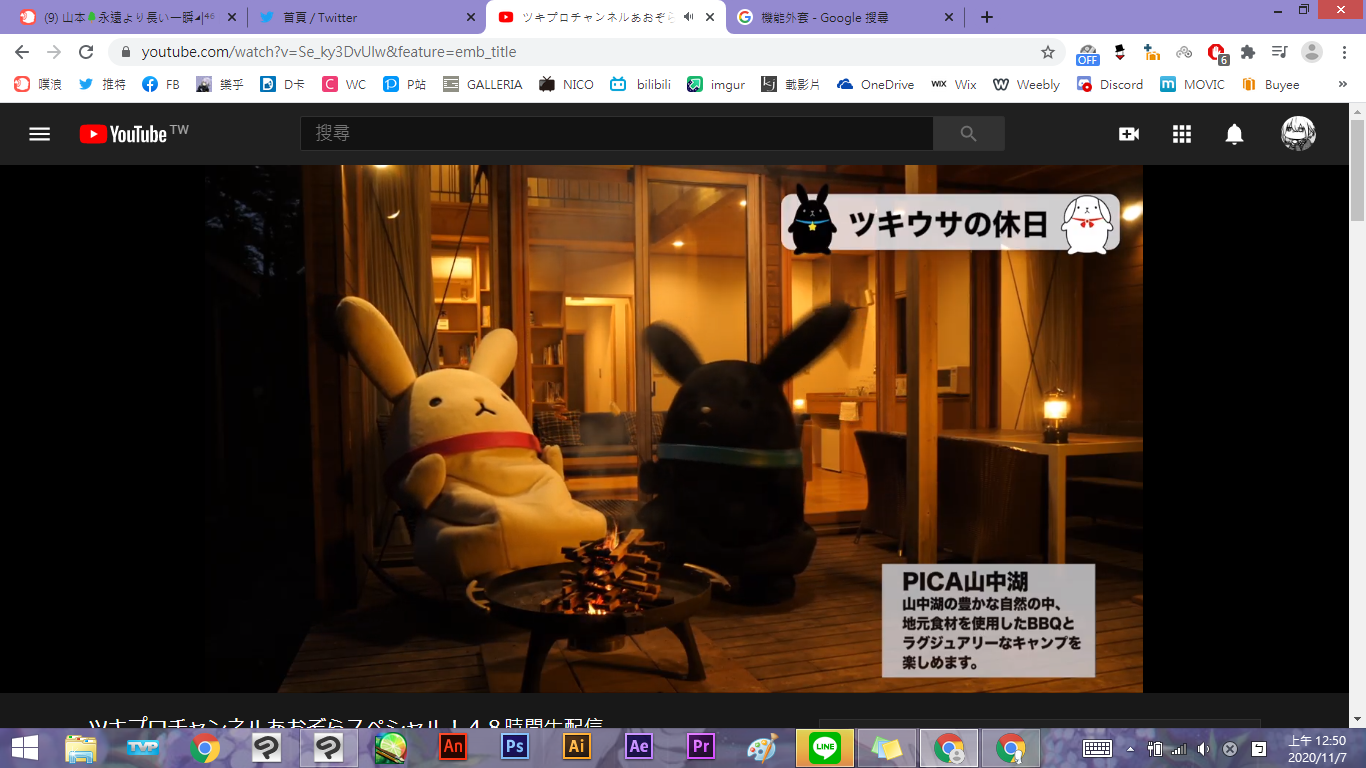Open the 噗浪 bookmark
This screenshot has height=768, width=1366.
click(38, 85)
